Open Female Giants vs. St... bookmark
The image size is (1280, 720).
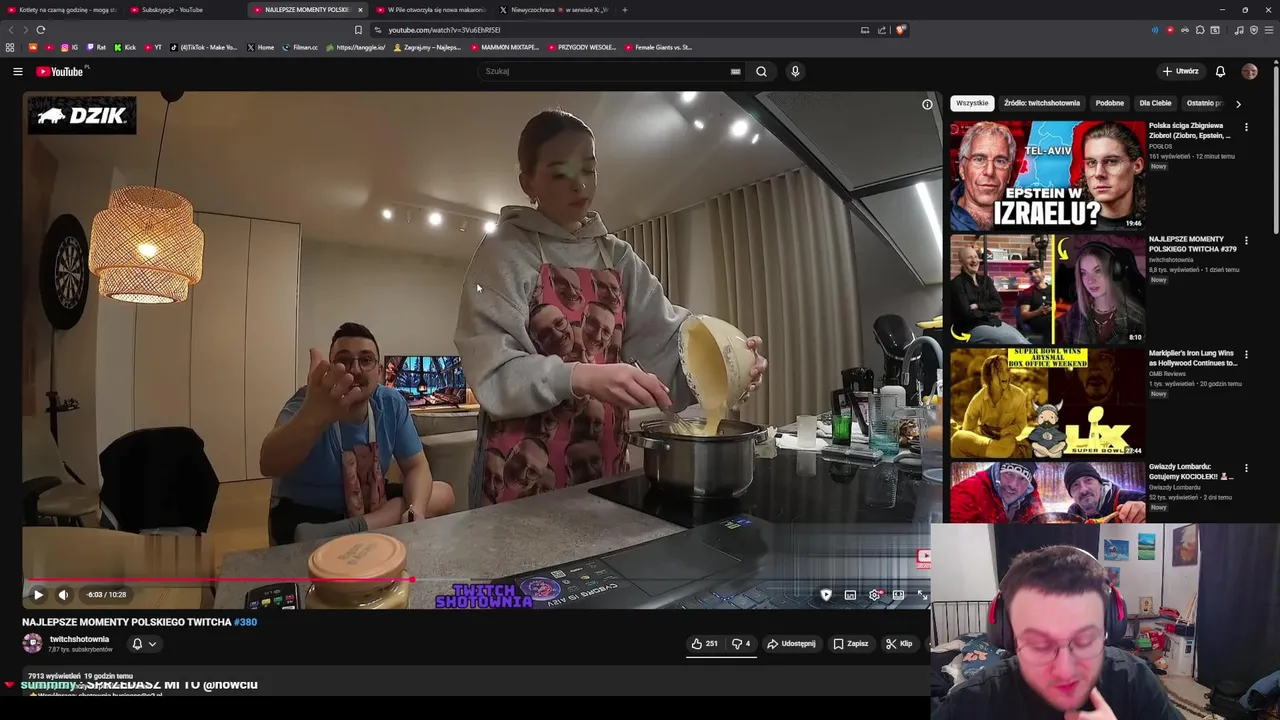point(658,47)
